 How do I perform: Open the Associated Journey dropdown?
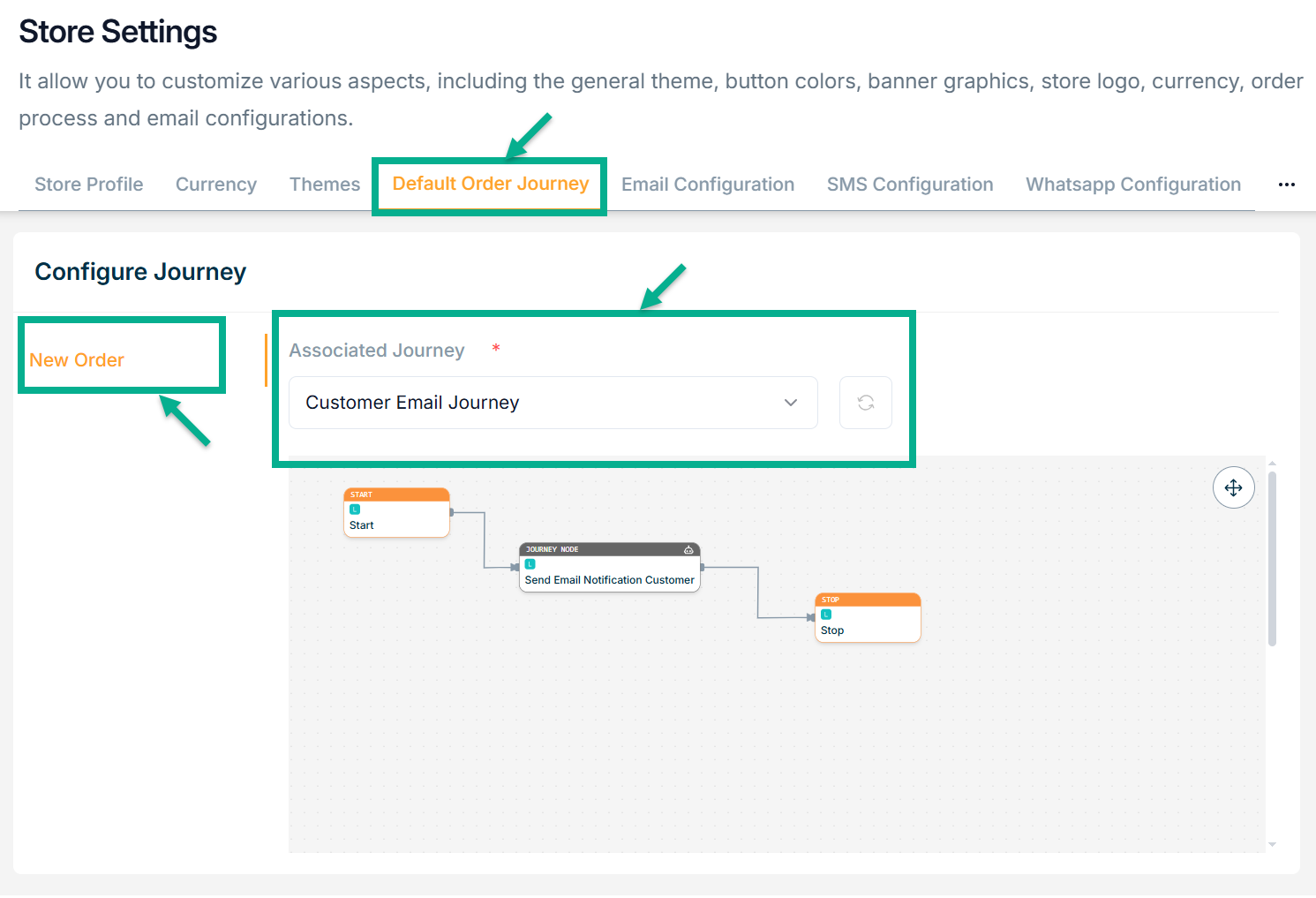click(553, 403)
